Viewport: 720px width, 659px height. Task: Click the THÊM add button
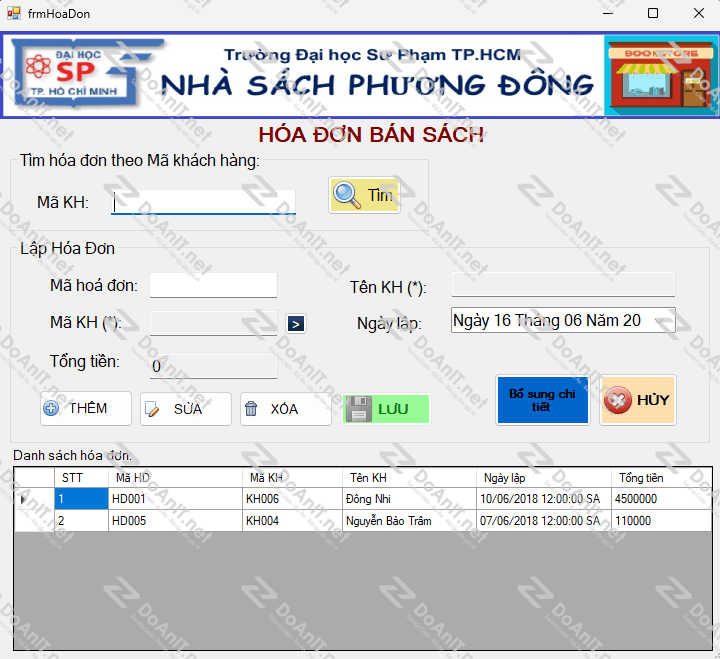tap(86, 408)
